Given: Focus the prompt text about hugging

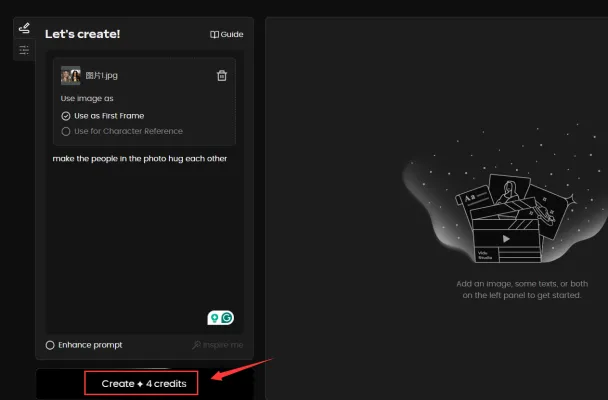Looking at the screenshot, I should (x=140, y=158).
